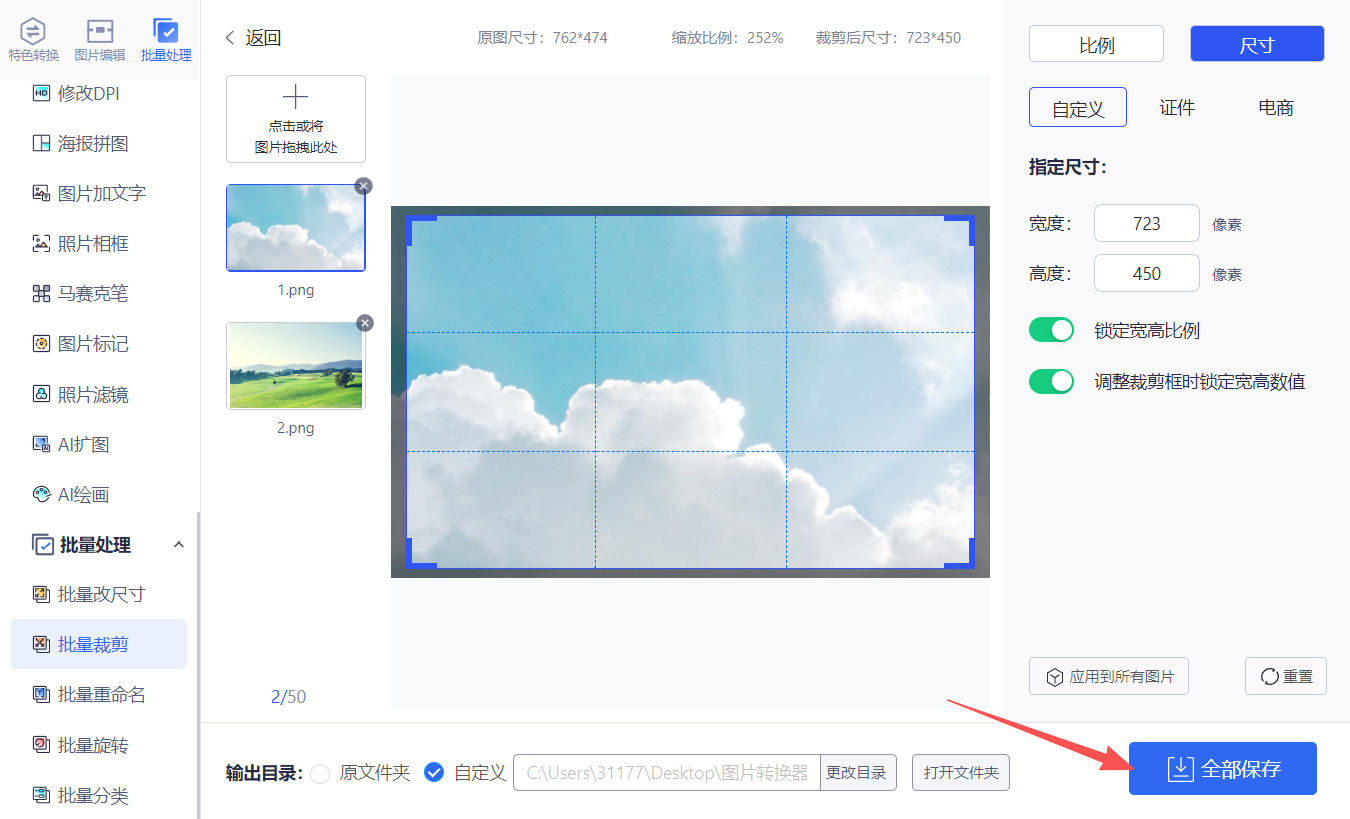Click 全部保存 button
This screenshot has width=1350, height=819.
[1223, 768]
